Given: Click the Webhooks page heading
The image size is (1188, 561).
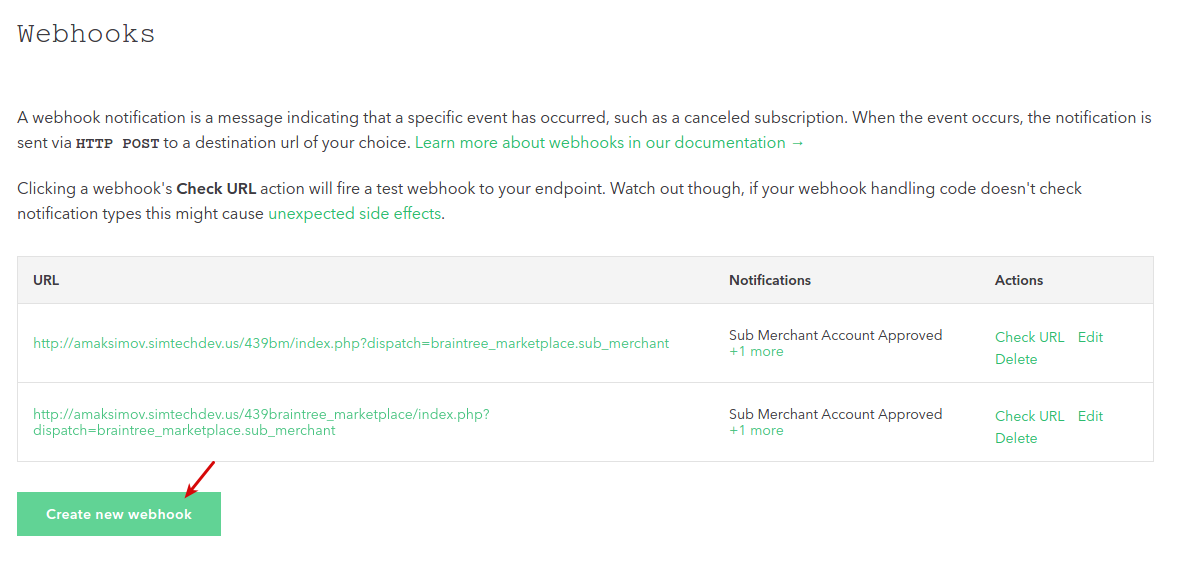Looking at the screenshot, I should pyautogui.click(x=86, y=34).
